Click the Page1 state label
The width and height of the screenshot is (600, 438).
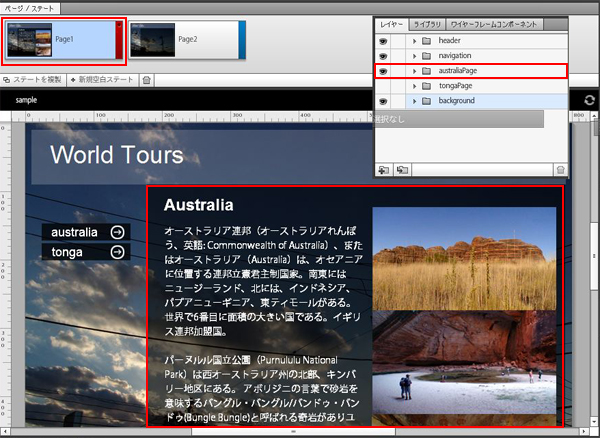tap(64, 39)
